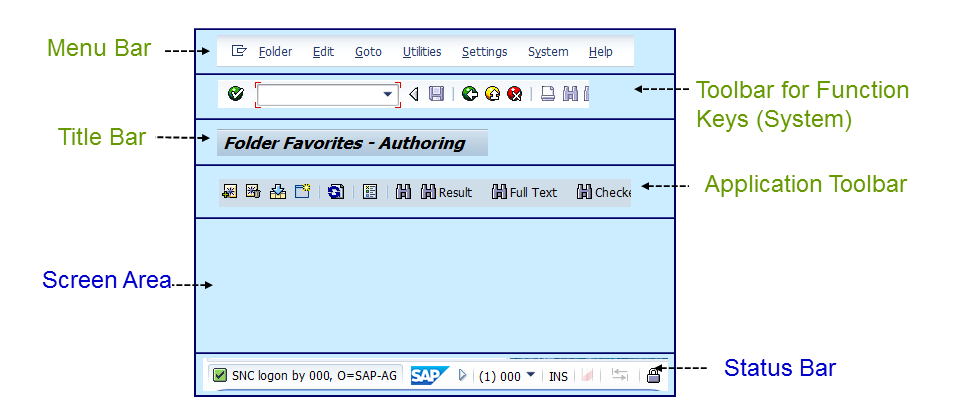The height and width of the screenshot is (415, 960).
Task: Click the Save floppy disk icon
Action: (x=436, y=94)
